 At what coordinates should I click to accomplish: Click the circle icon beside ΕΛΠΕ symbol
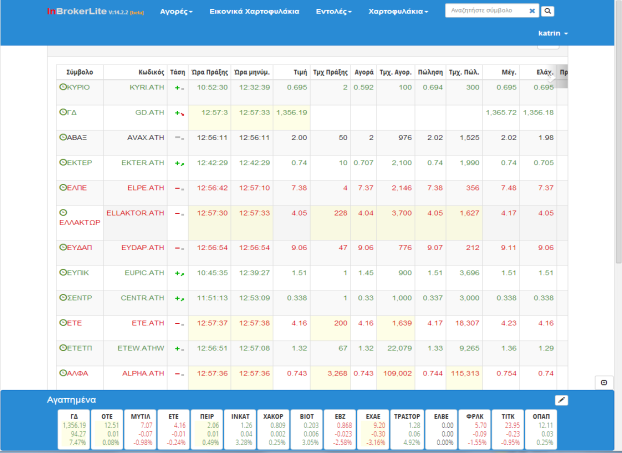(x=62, y=187)
